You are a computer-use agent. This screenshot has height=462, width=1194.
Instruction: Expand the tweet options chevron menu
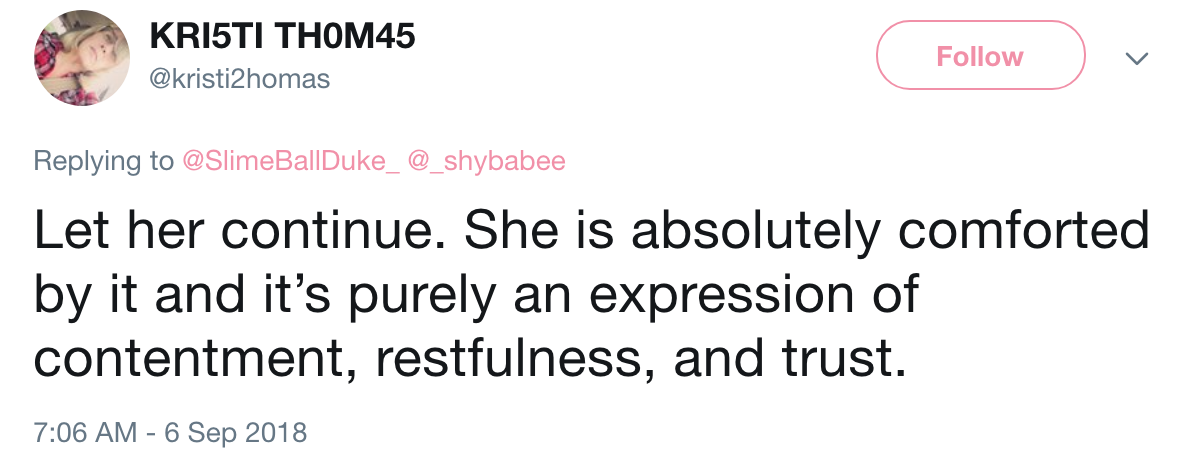click(x=1136, y=58)
